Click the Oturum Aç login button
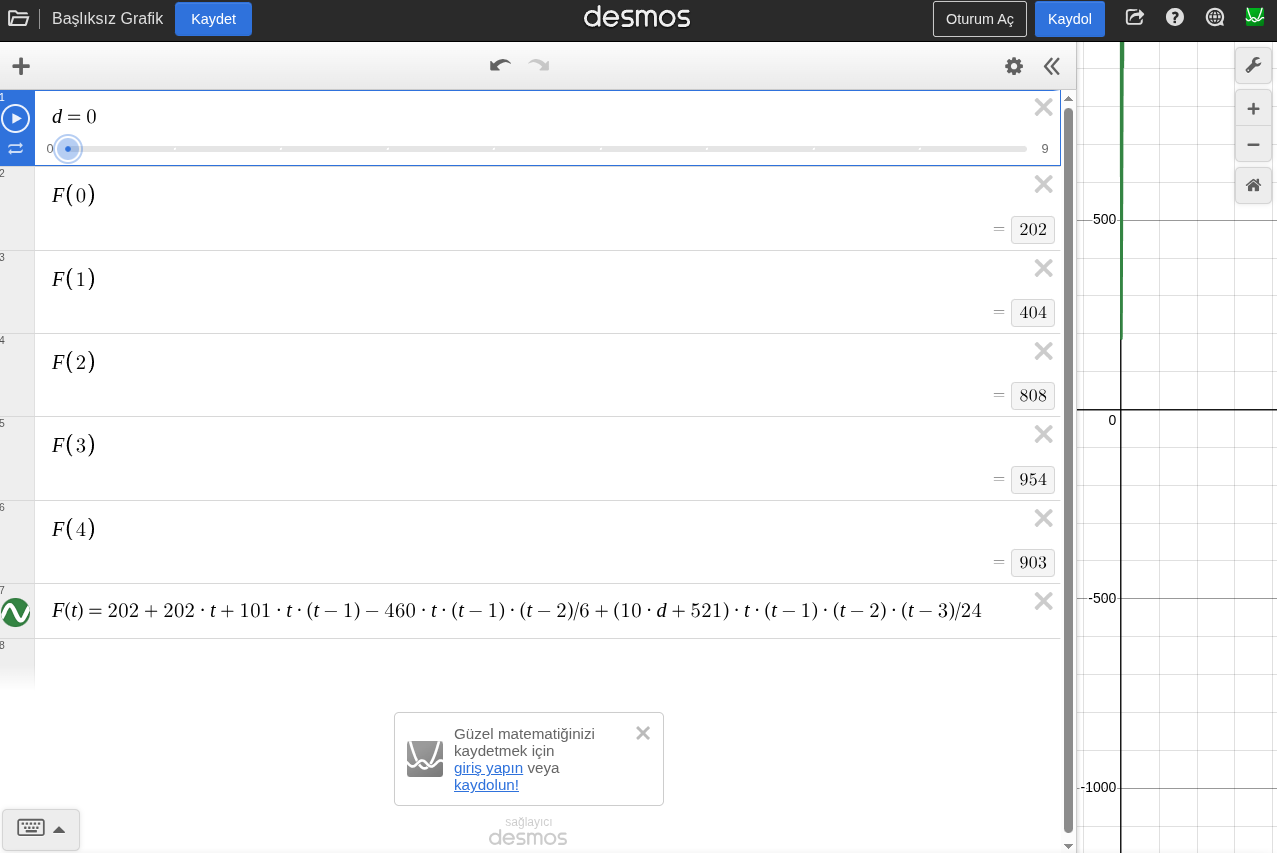The height and width of the screenshot is (853, 1277). click(980, 19)
